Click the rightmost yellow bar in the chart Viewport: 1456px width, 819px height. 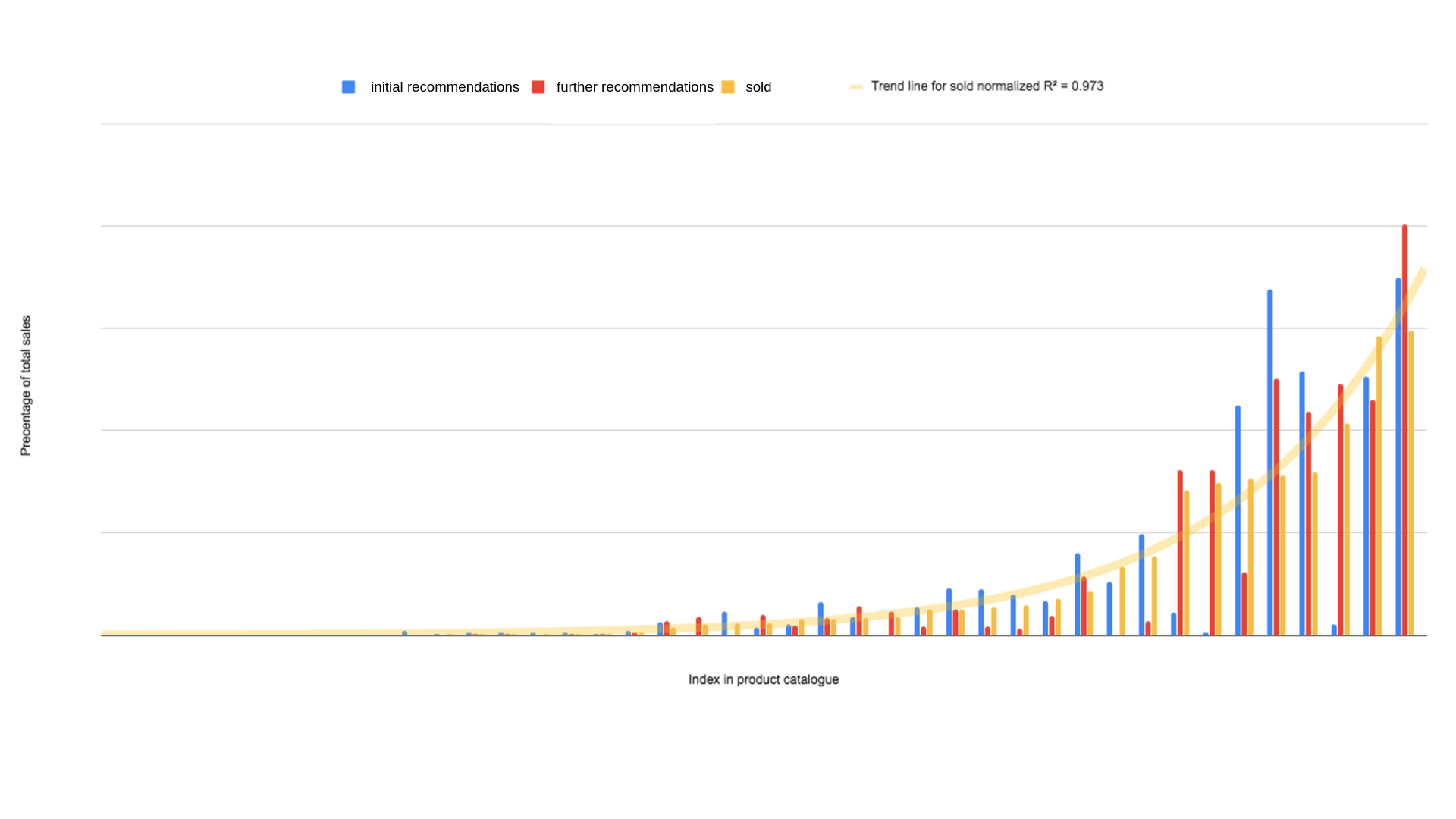tap(1411, 485)
